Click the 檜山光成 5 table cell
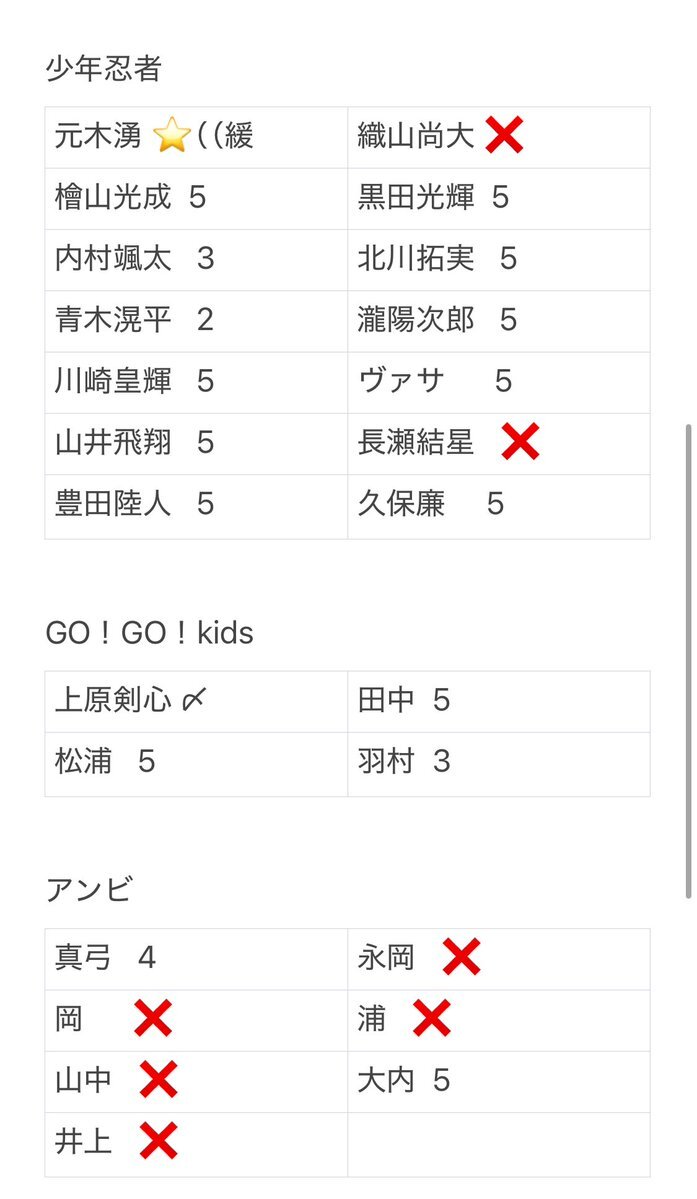Viewport: 697px width, 1199px height. pos(196,199)
